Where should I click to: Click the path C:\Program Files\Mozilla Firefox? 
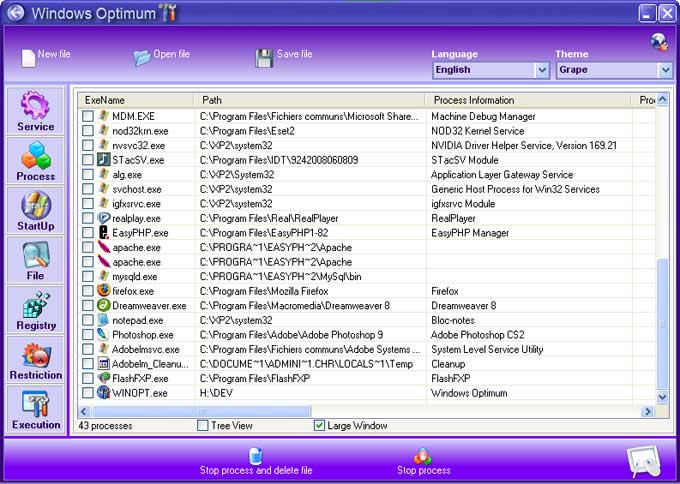tap(264, 291)
